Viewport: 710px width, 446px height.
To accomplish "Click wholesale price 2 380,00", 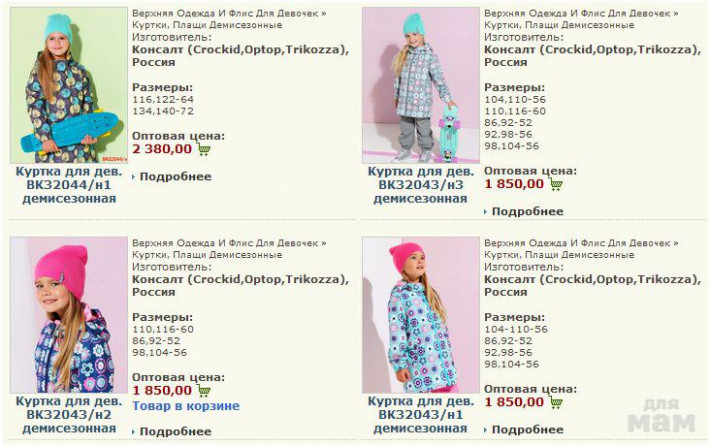I will click(x=162, y=149).
